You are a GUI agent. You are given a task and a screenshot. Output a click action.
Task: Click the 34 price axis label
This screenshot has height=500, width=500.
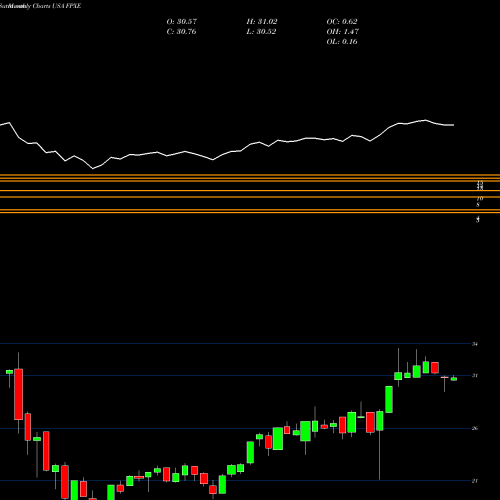pos(475,344)
